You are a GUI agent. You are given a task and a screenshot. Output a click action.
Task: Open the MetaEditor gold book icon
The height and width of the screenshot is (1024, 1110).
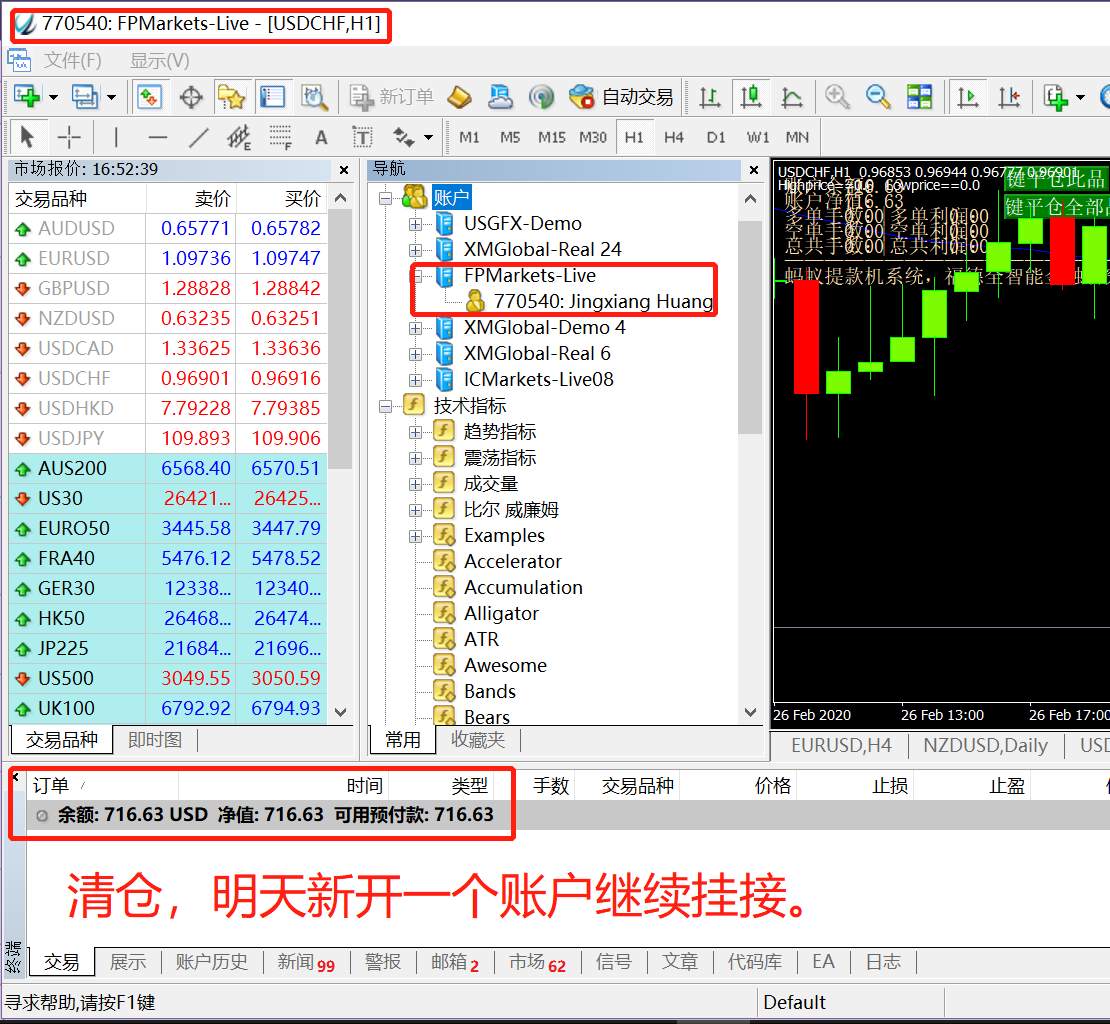point(459,96)
